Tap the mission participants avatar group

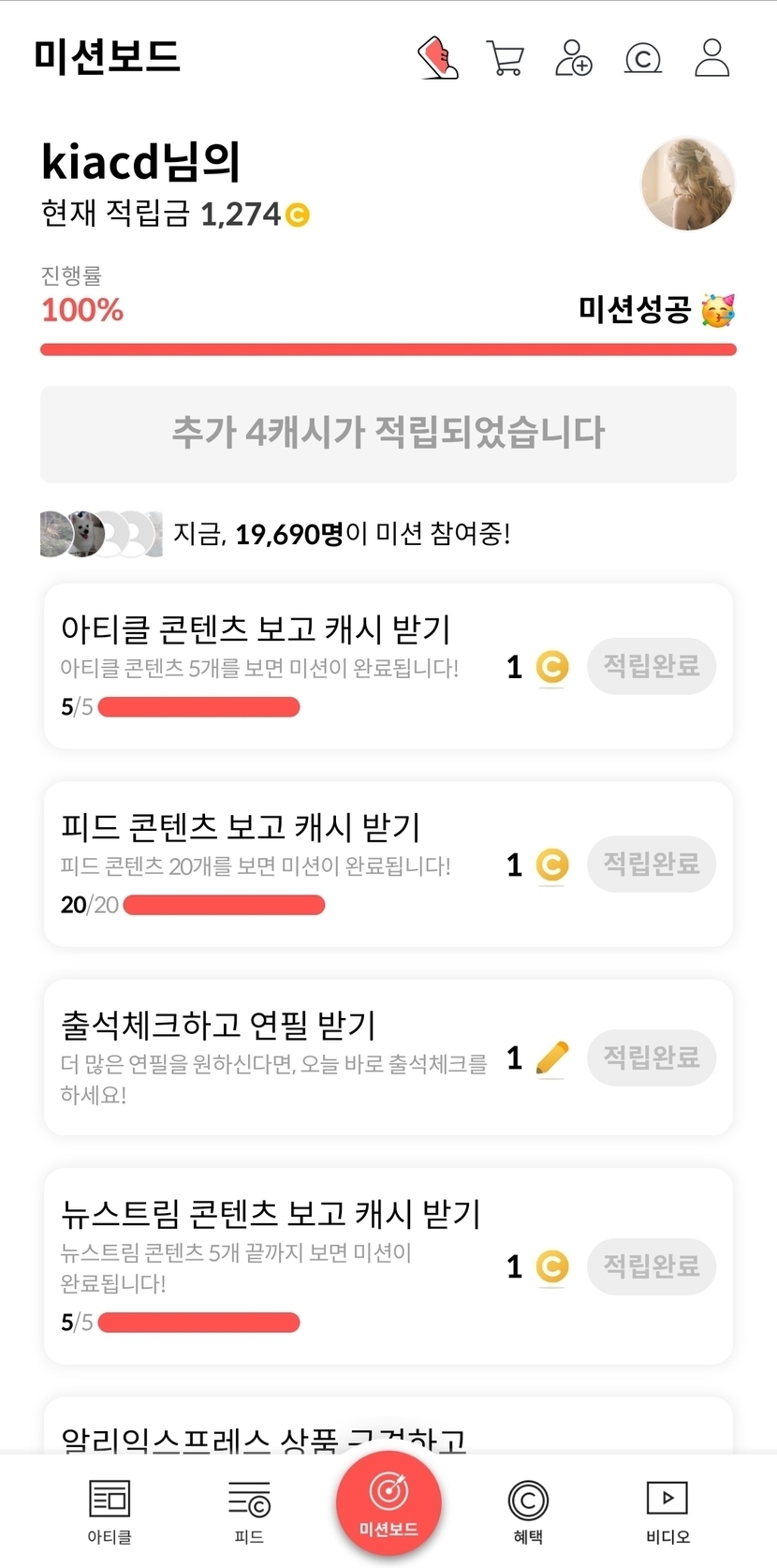point(101,534)
